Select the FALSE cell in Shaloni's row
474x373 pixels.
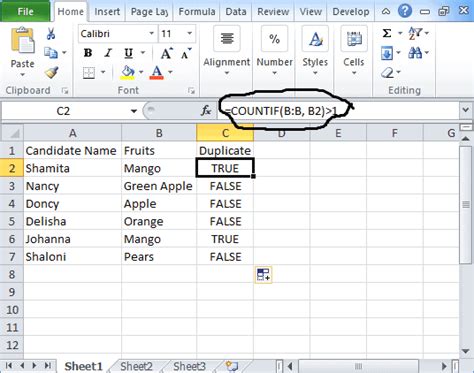pyautogui.click(x=225, y=257)
